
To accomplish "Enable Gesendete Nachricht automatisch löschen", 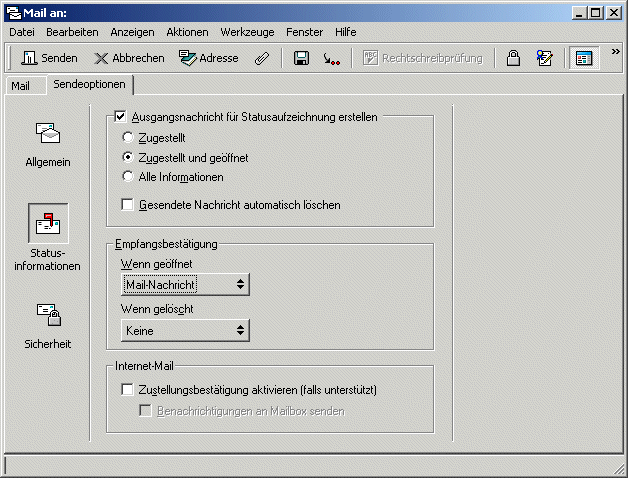I will [127, 204].
